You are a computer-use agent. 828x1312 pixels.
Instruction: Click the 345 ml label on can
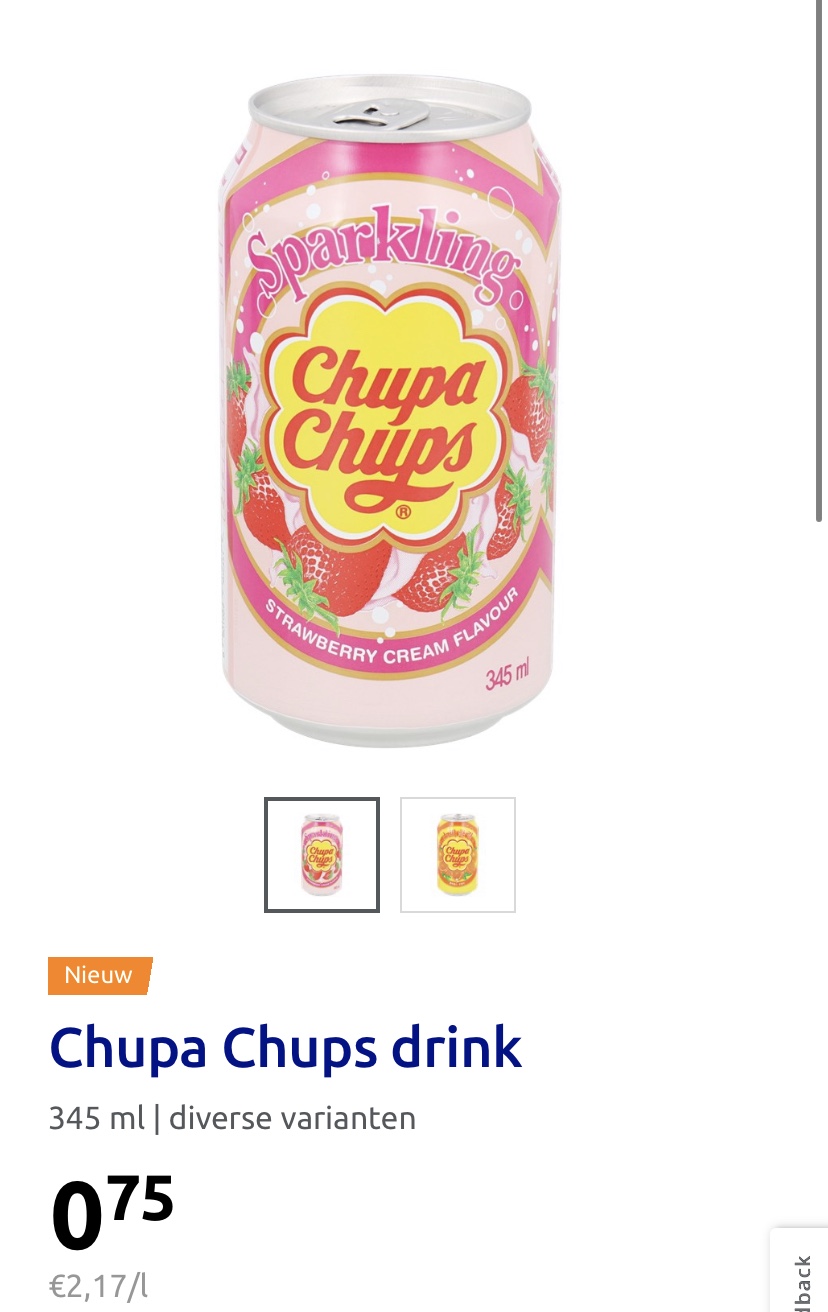pos(507,677)
